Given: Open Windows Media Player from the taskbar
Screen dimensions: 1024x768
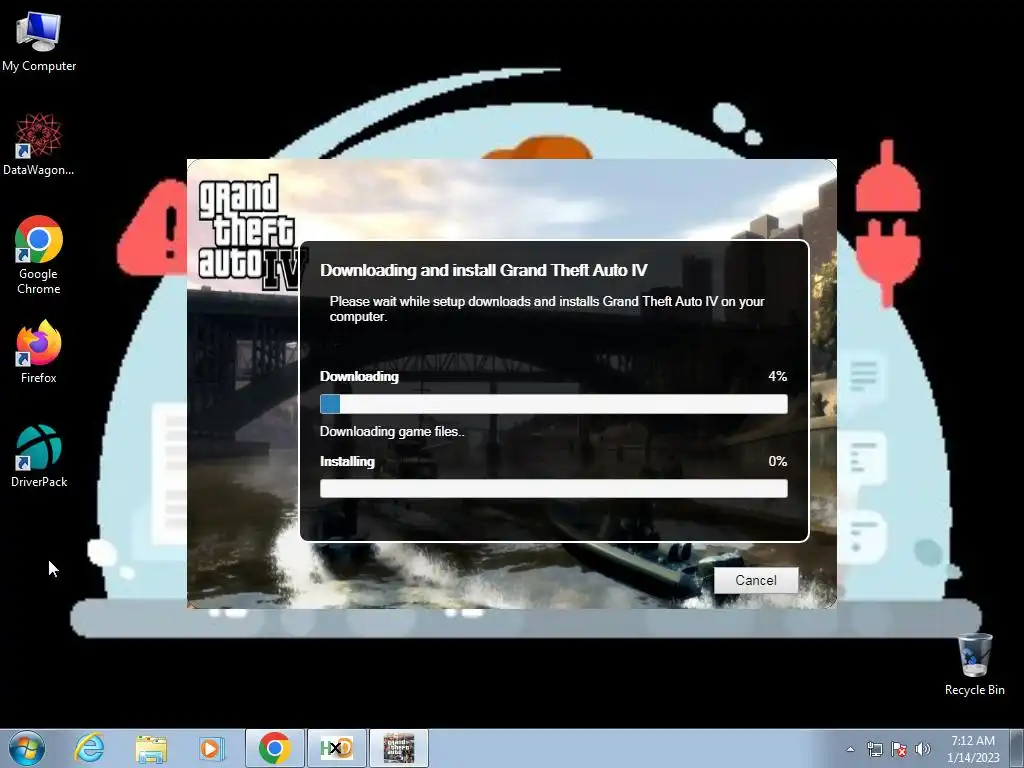Looking at the screenshot, I should click(211, 748).
